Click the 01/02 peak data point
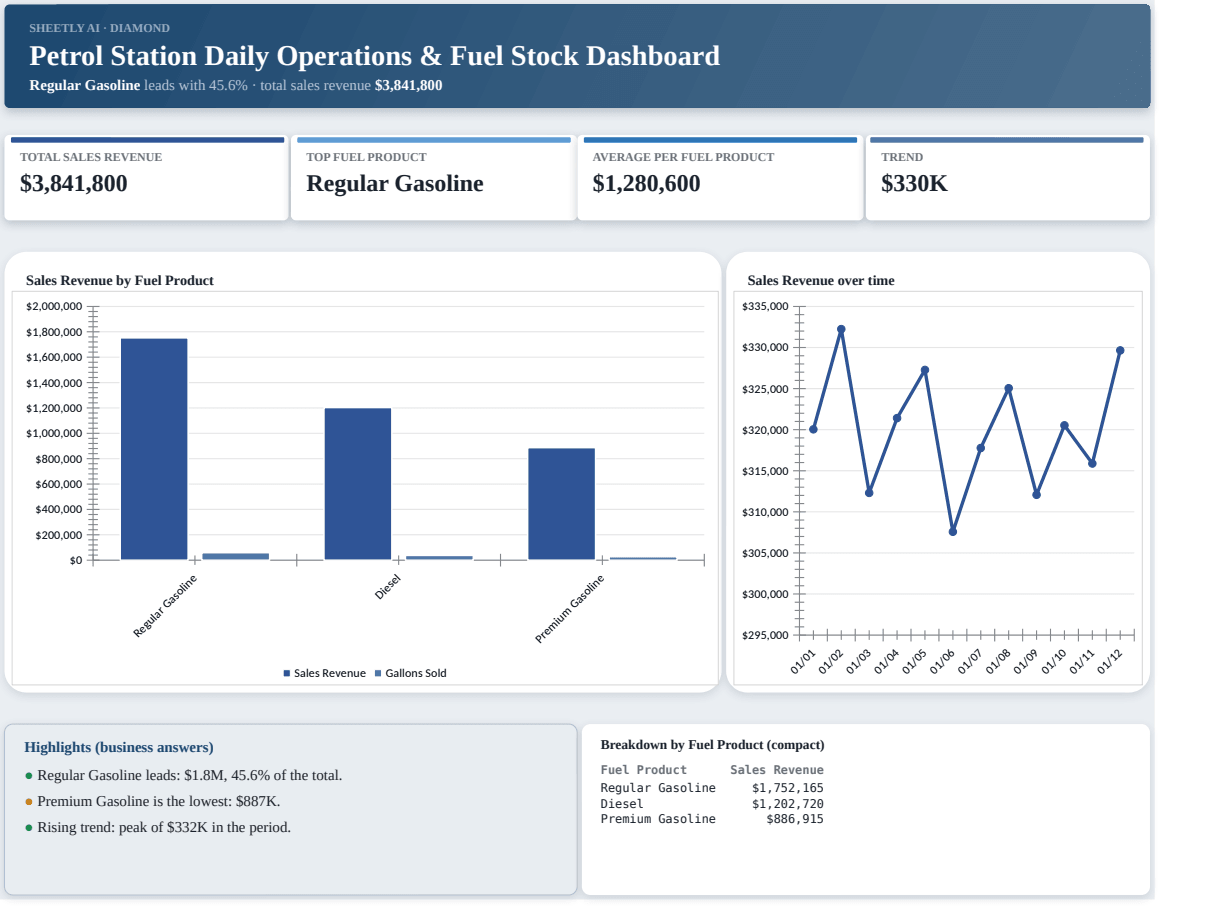Viewport: 1227px width, 922px height. point(841,329)
